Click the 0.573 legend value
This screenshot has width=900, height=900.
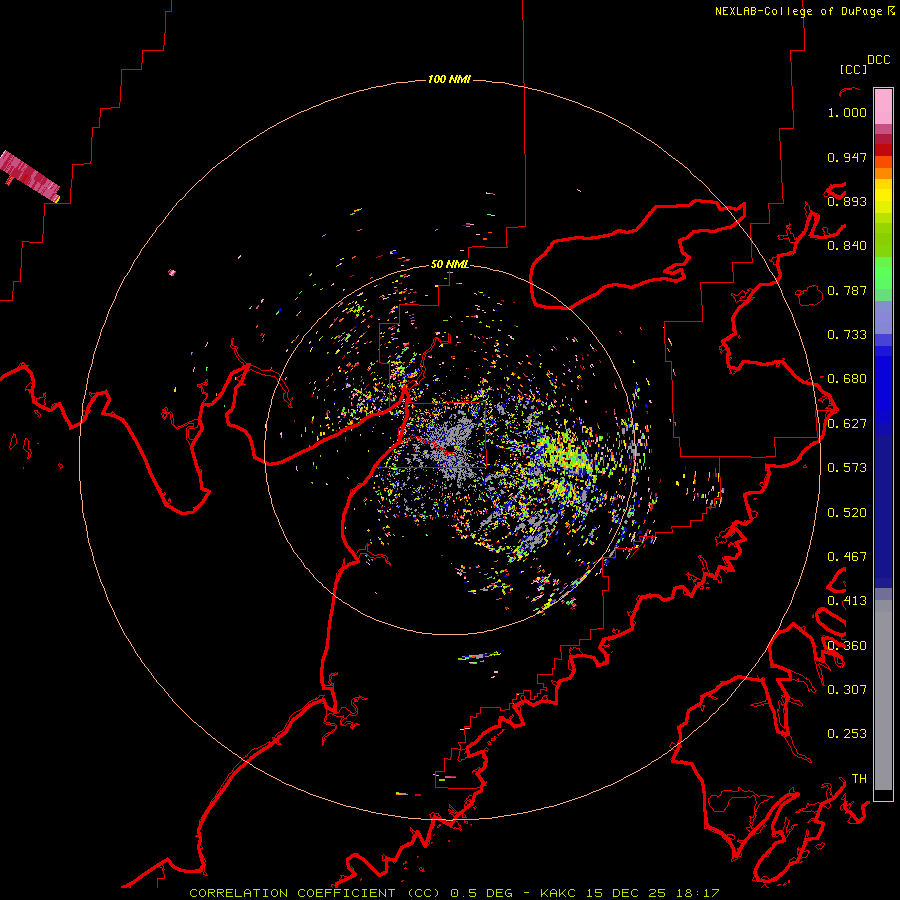[847, 468]
